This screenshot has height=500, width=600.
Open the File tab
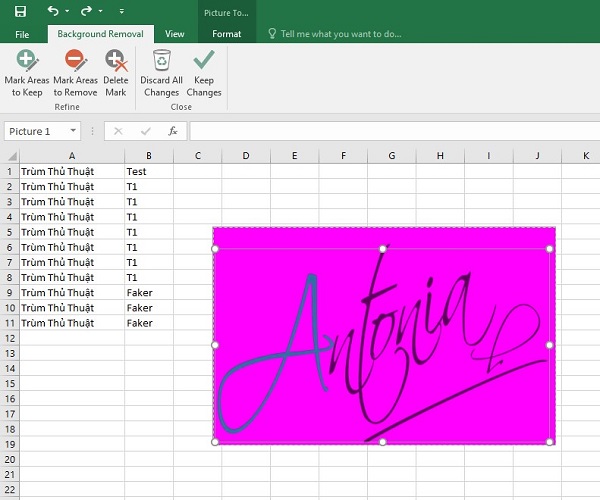(22, 34)
